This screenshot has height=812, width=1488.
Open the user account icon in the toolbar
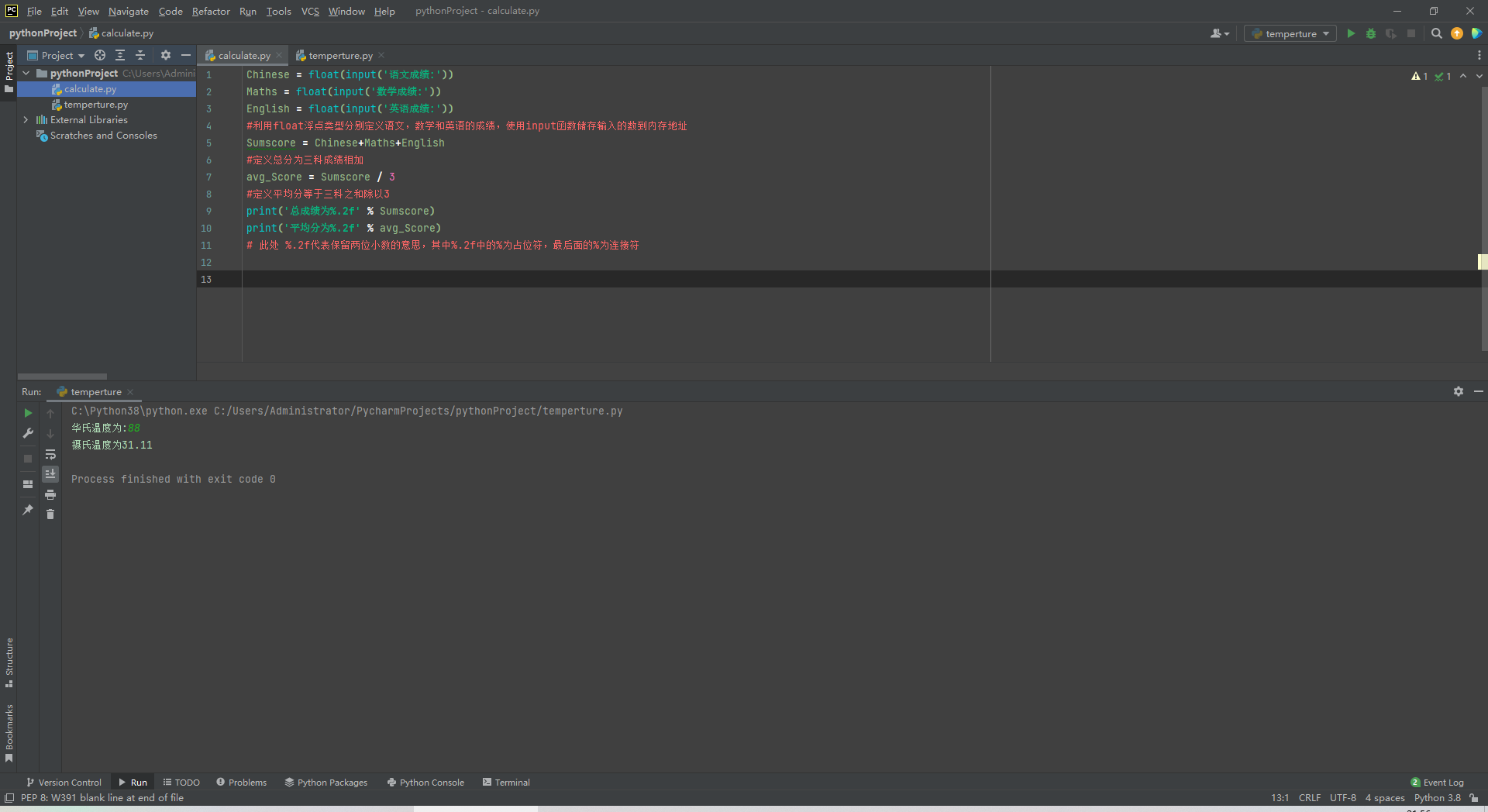[x=1220, y=33]
